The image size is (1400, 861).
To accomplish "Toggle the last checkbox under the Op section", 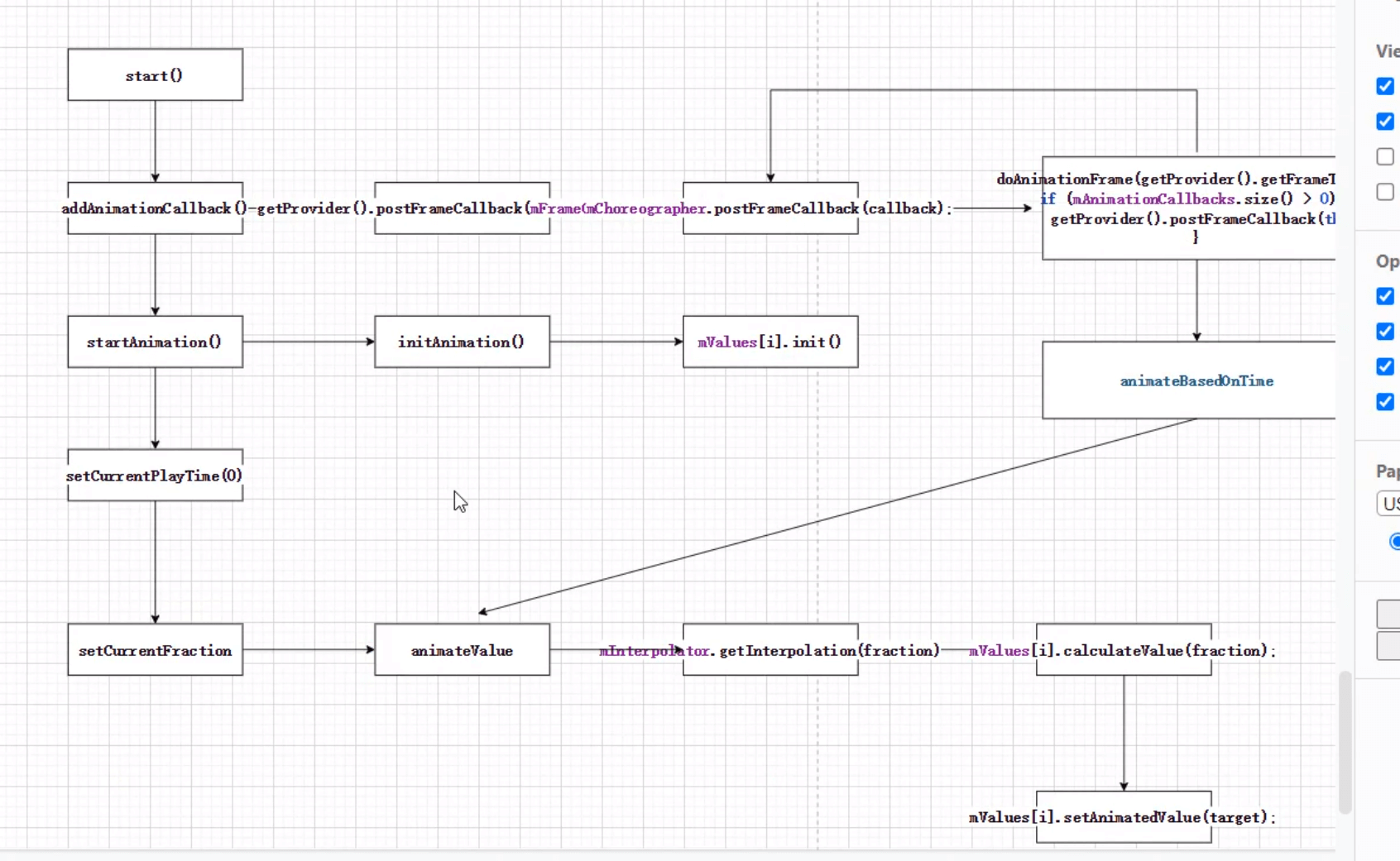I will [x=1385, y=402].
